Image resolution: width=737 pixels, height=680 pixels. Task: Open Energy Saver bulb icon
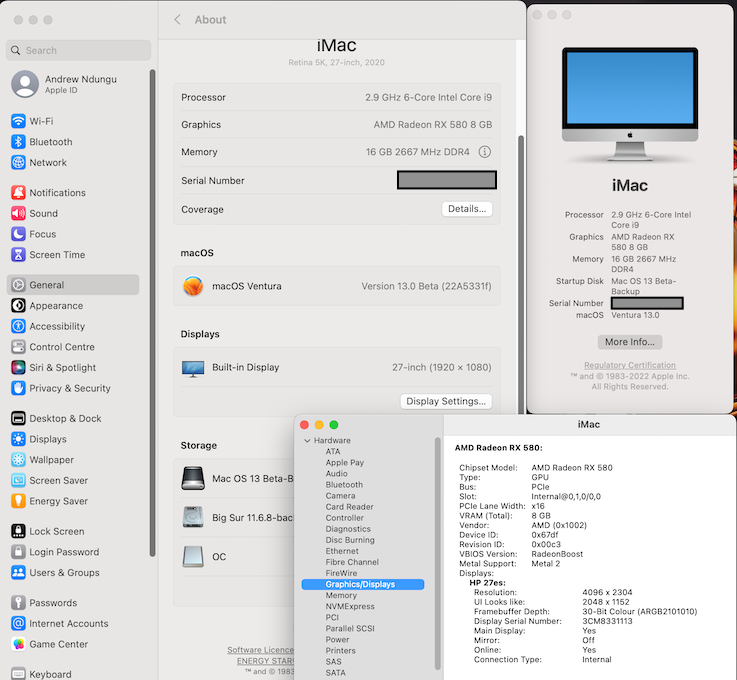point(18,501)
